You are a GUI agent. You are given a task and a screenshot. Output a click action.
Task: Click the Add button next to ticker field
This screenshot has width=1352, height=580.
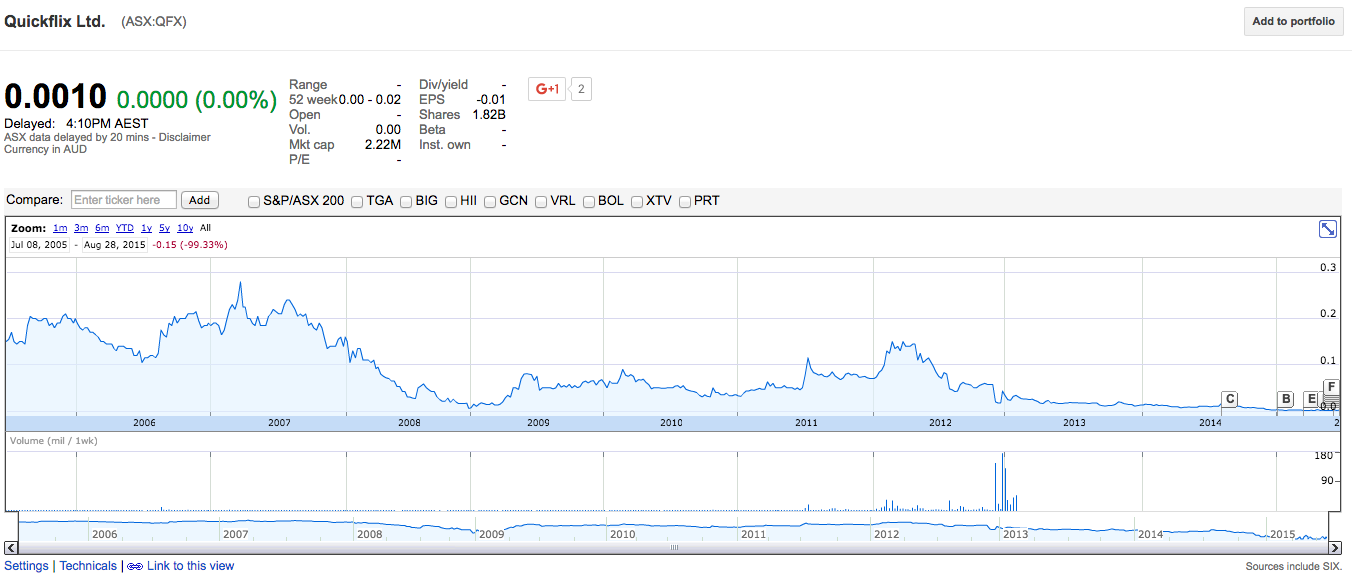click(200, 200)
